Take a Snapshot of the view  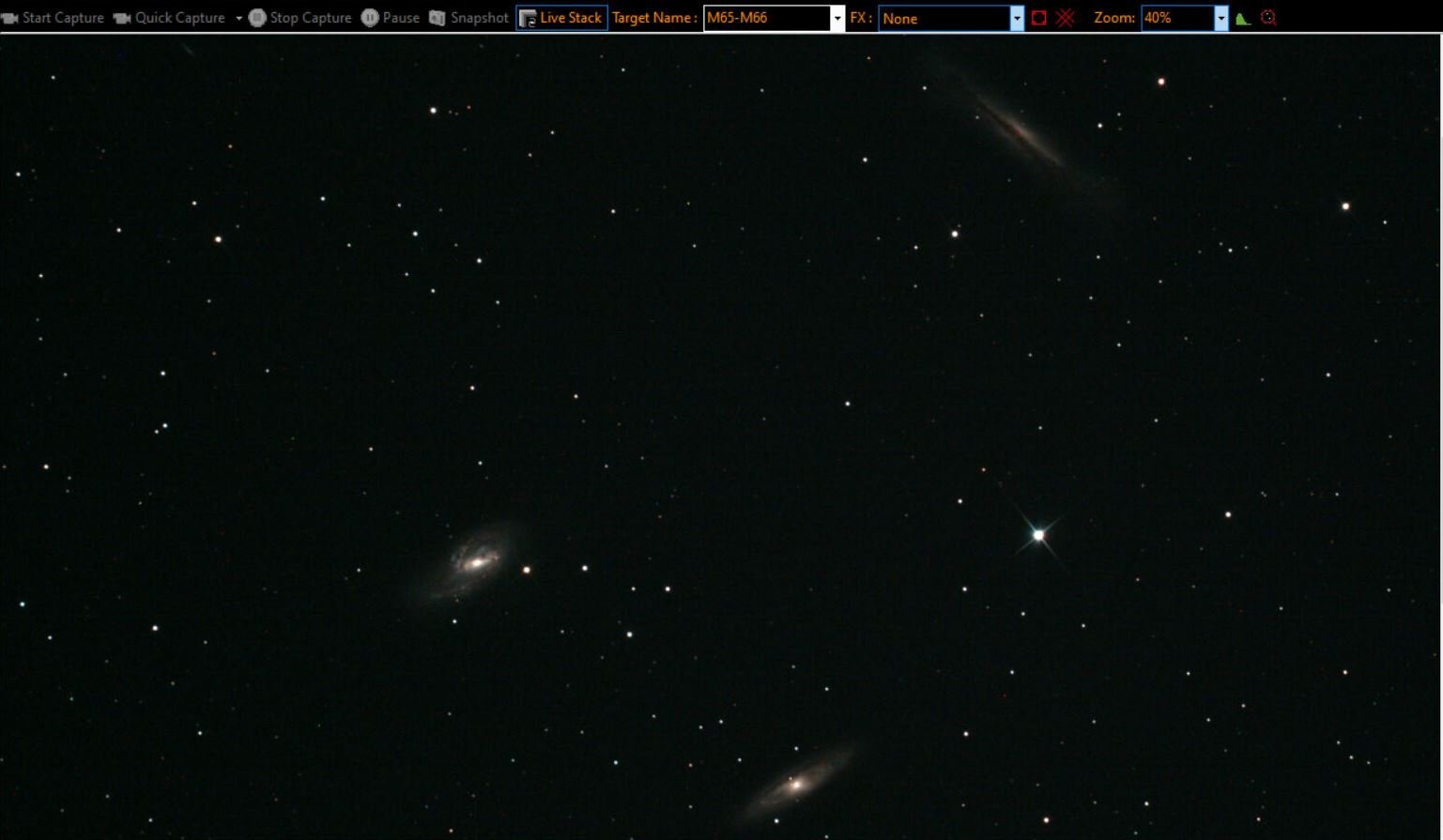point(468,18)
